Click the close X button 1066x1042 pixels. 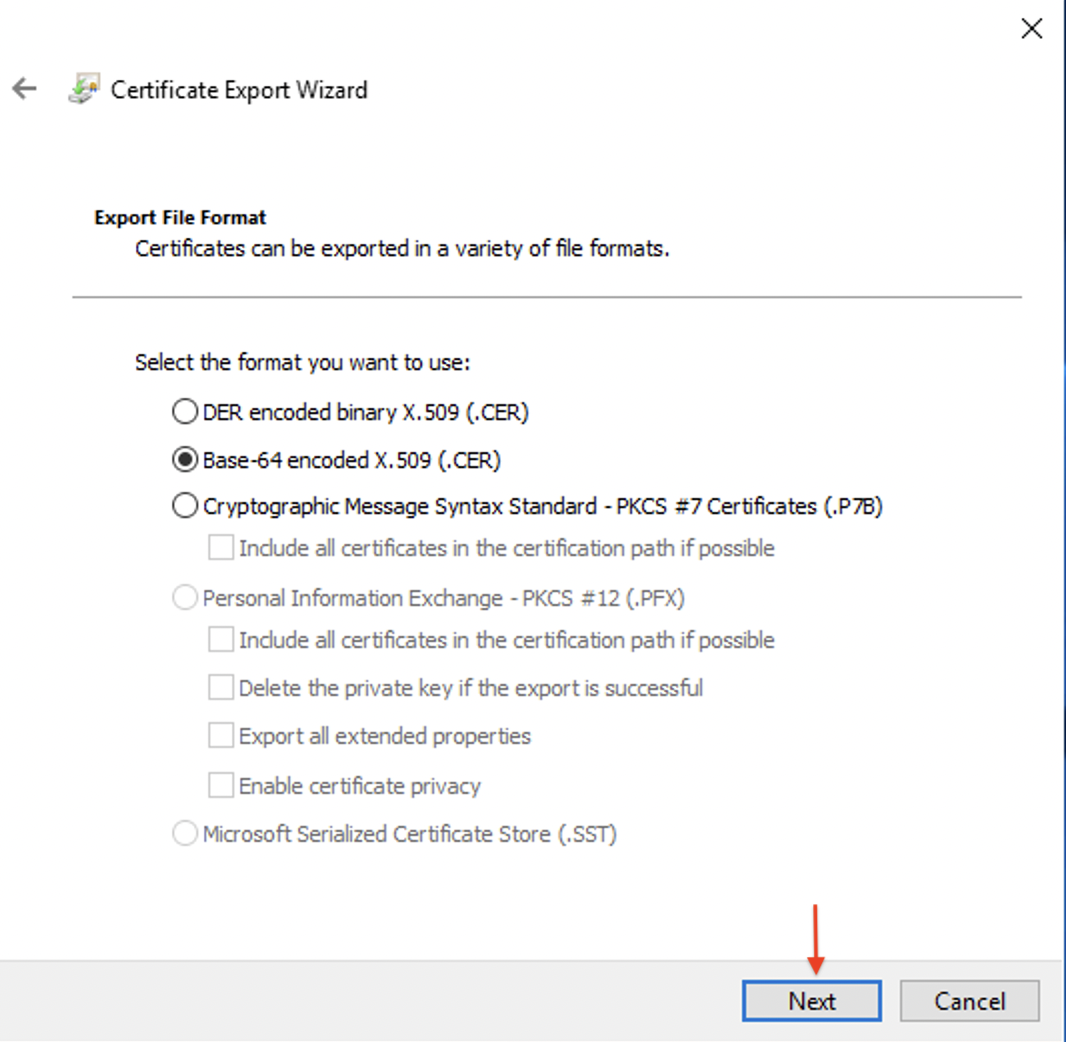[1032, 28]
